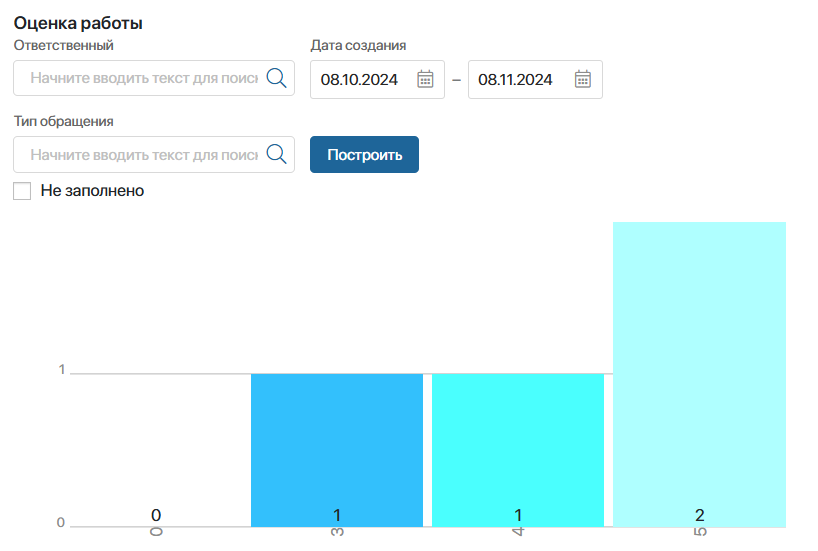
Task: Open the calendar icon for end date 08.11.2024
Action: pyautogui.click(x=583, y=79)
